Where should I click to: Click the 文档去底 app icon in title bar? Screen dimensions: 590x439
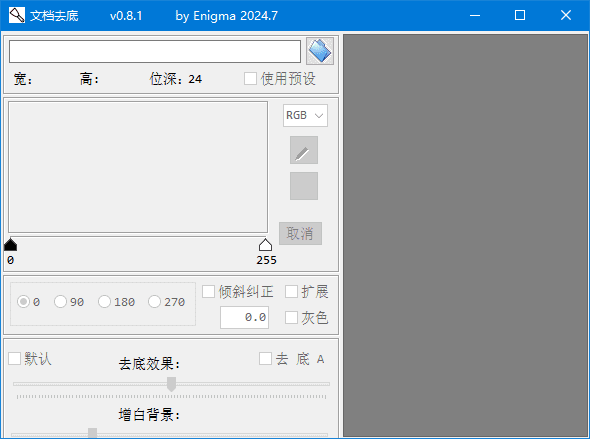pyautogui.click(x=17, y=15)
